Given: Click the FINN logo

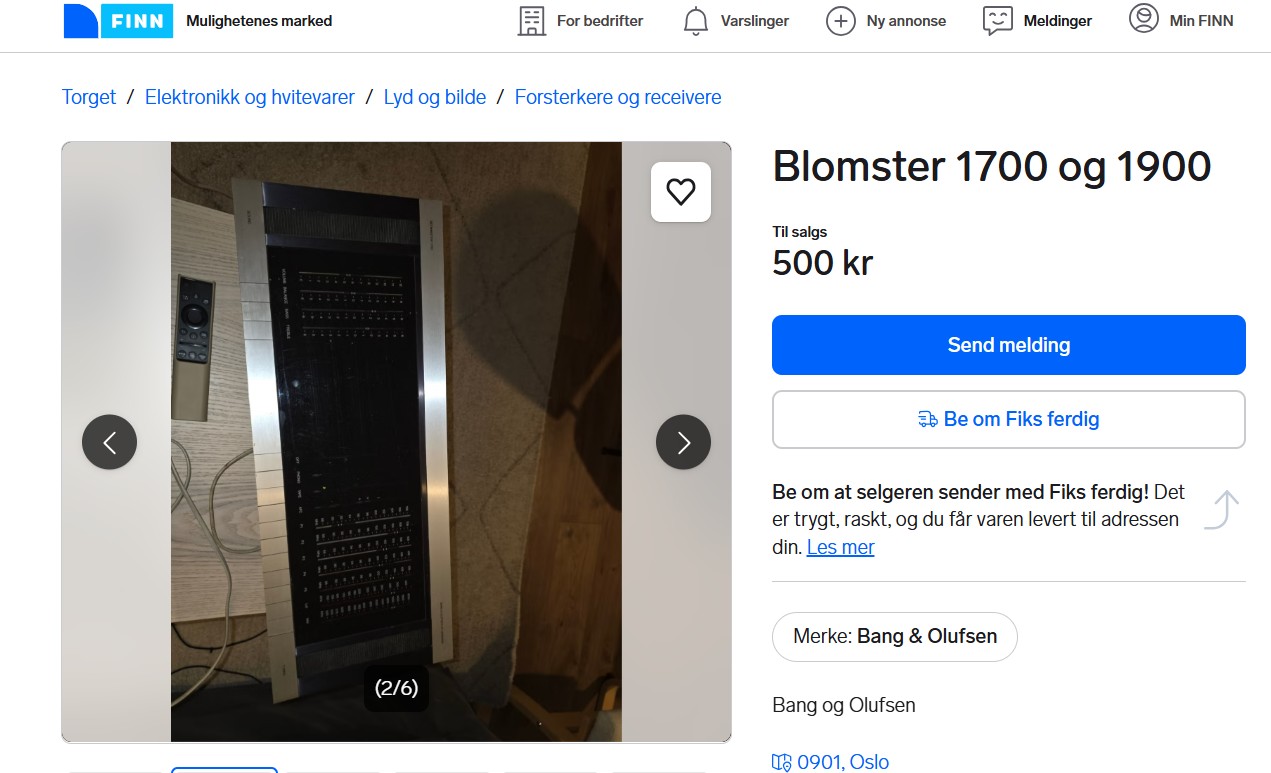Looking at the screenshot, I should click(118, 21).
